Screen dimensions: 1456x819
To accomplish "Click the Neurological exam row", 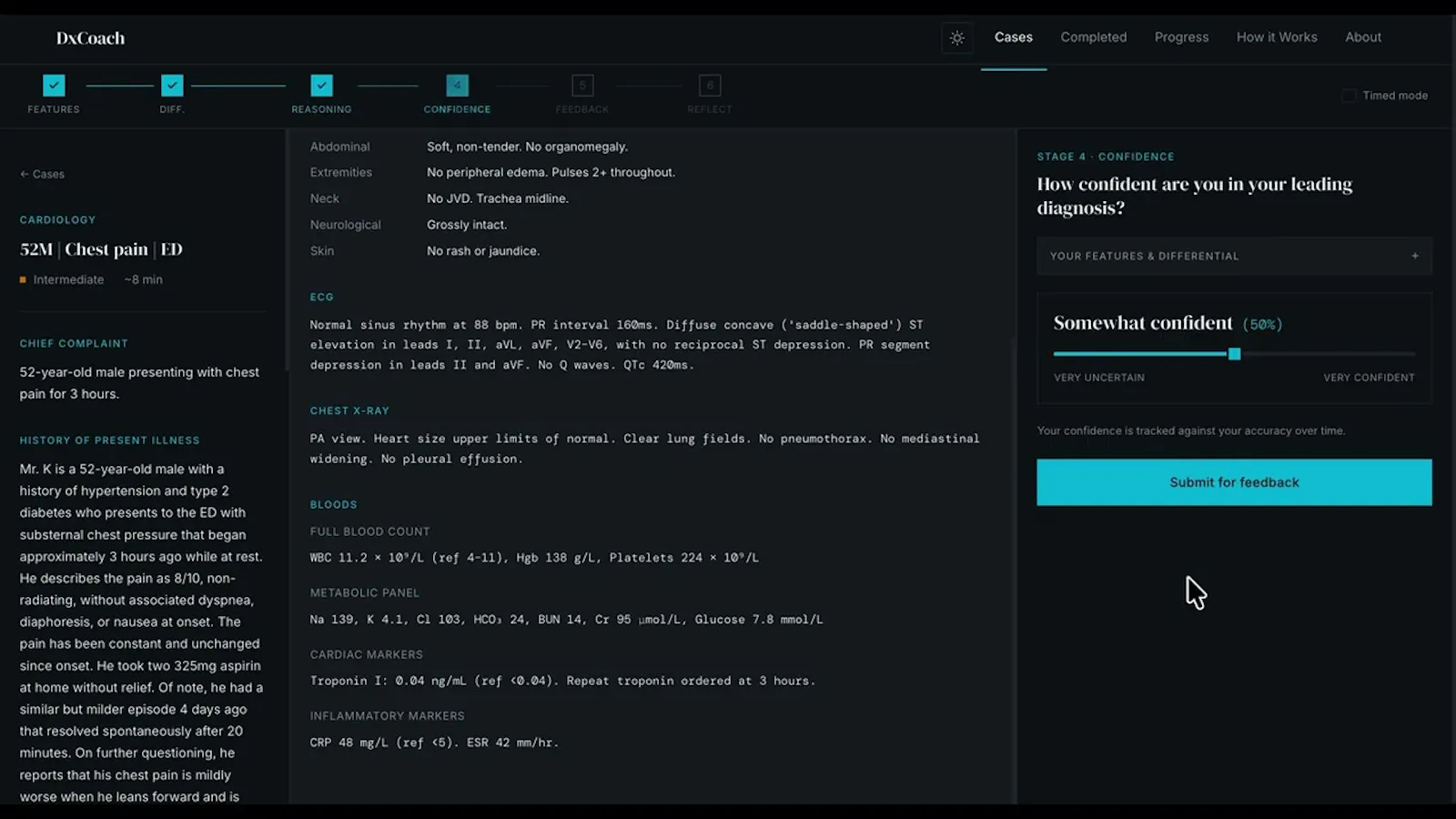I will click(408, 225).
